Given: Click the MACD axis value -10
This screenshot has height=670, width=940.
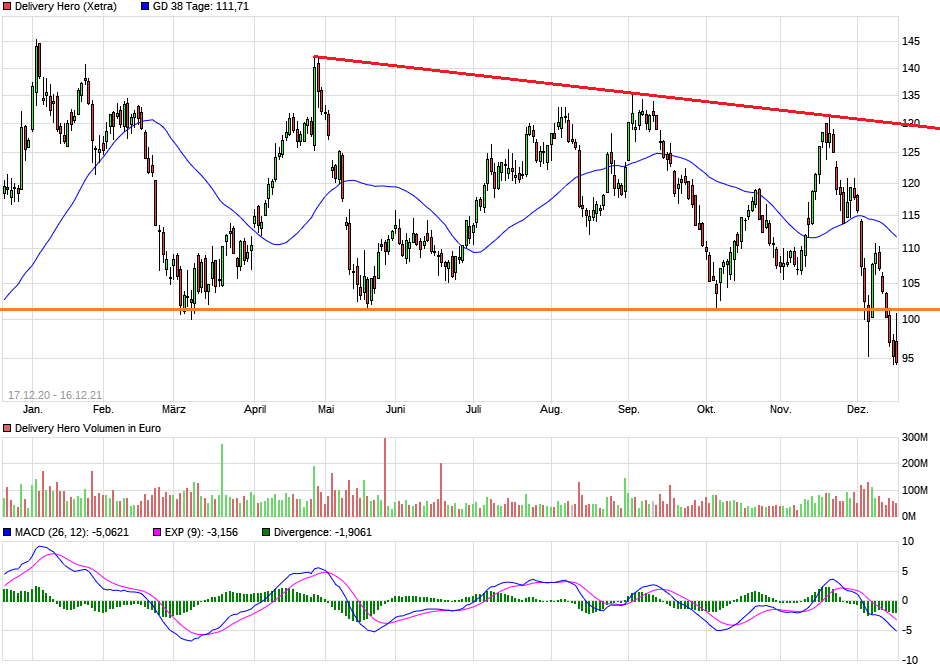Looking at the screenshot, I should [909, 660].
